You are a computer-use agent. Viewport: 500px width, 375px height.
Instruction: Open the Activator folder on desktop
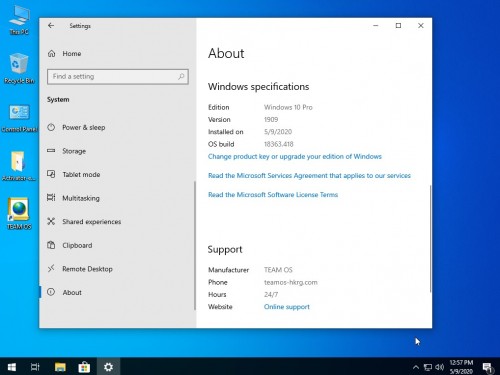point(18,166)
